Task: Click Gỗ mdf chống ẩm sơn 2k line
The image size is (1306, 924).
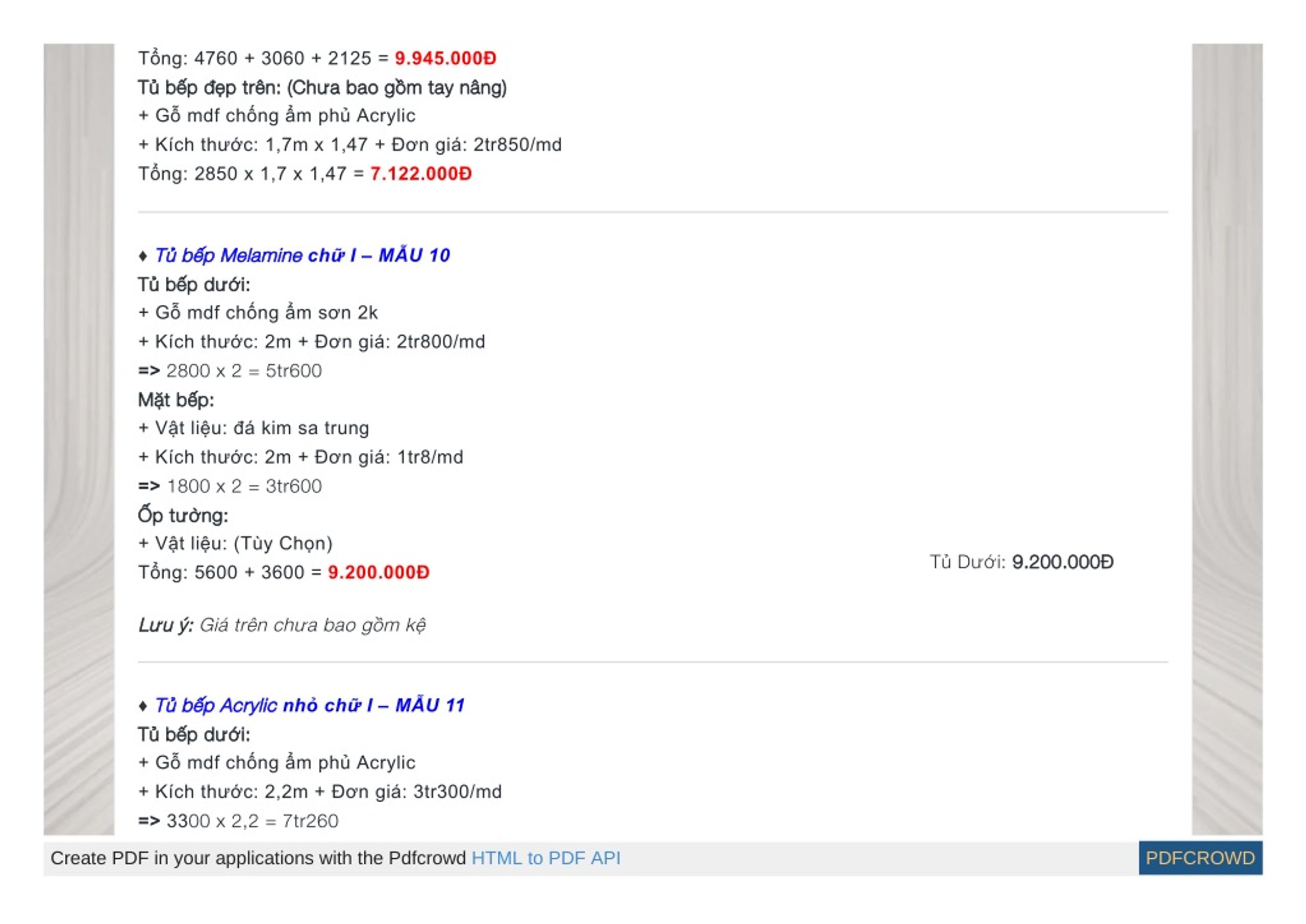Action: pos(258,313)
